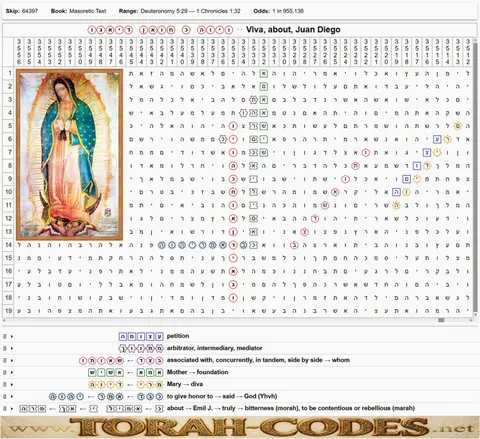The height and width of the screenshot is (439, 480).
Task: Grab the drag handle of the Mother row
Action: pos(5,372)
